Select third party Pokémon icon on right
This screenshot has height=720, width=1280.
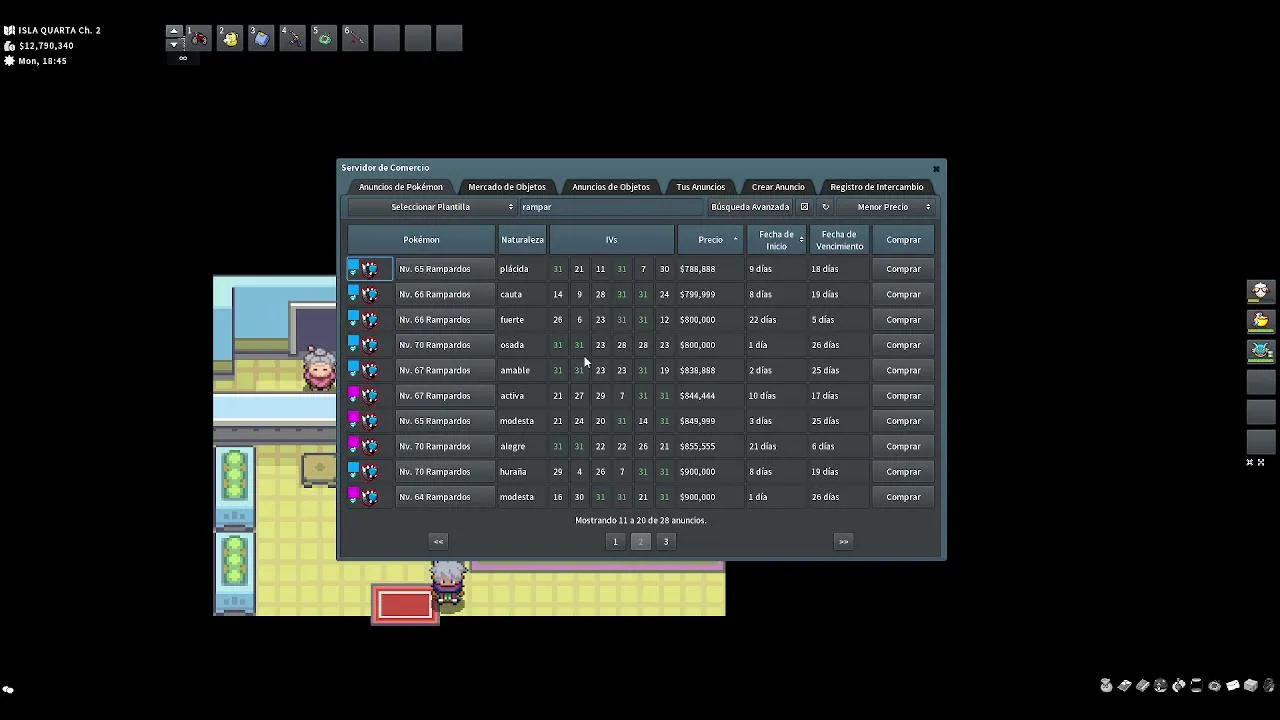click(x=1260, y=351)
